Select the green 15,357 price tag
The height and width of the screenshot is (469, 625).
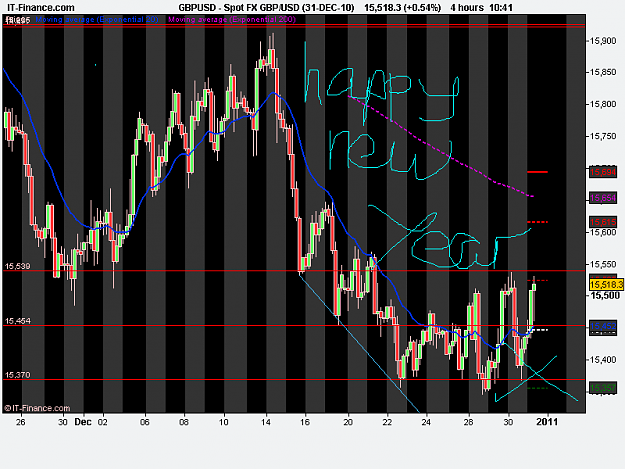603,388
